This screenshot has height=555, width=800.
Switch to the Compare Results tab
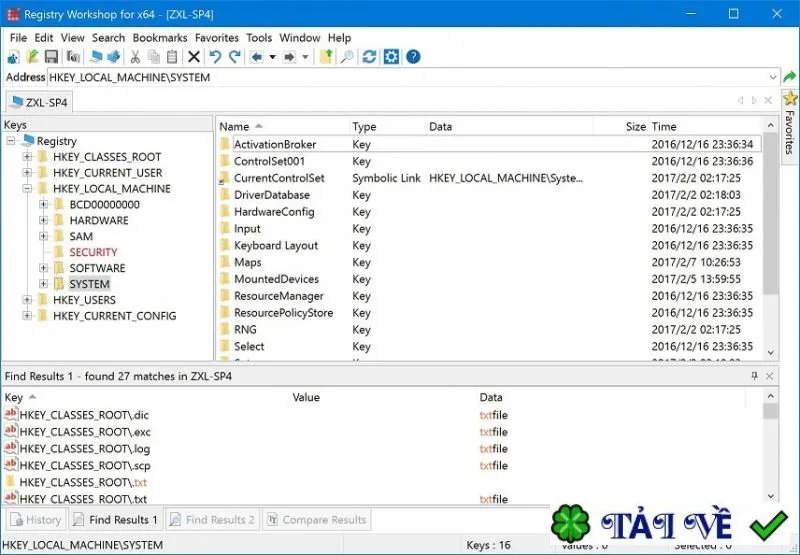[316, 520]
